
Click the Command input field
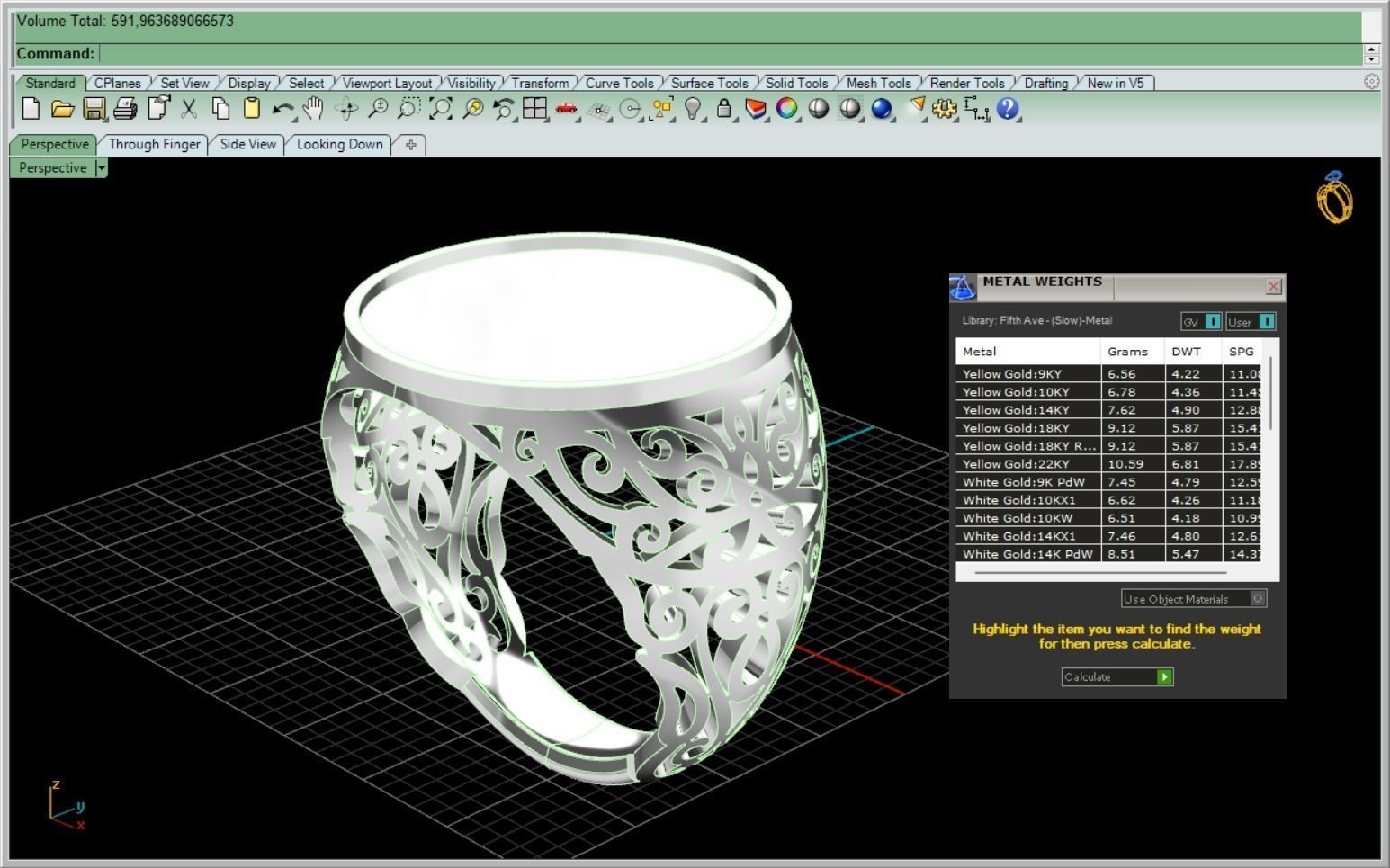click(729, 53)
